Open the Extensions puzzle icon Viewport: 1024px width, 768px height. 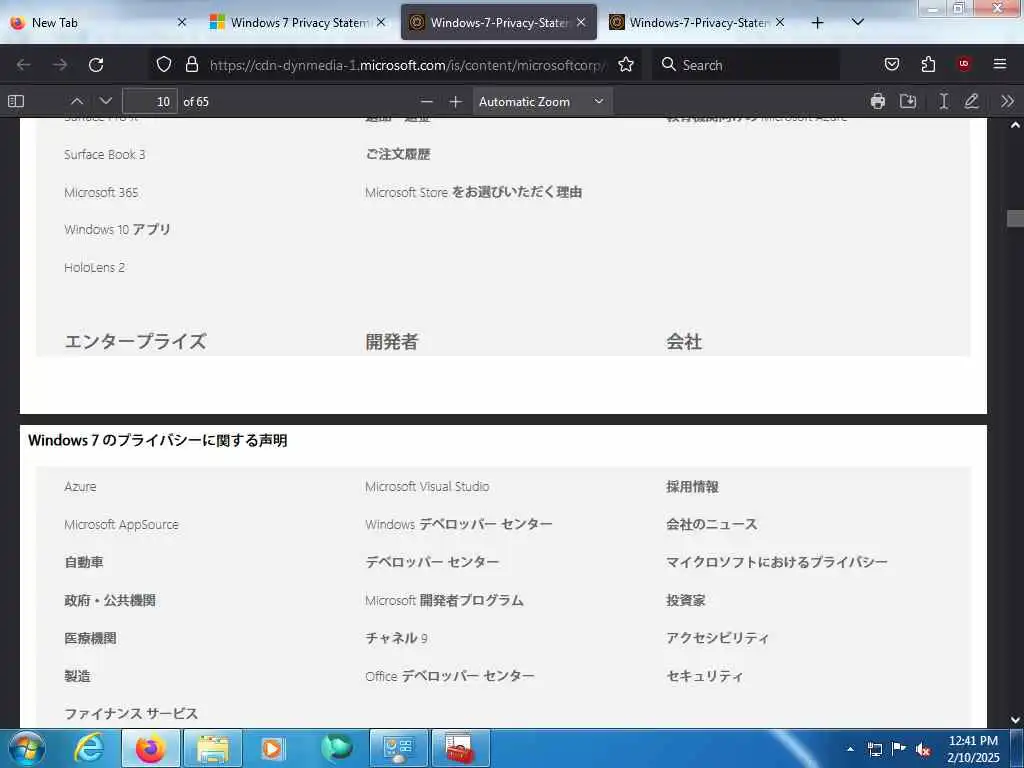(928, 64)
